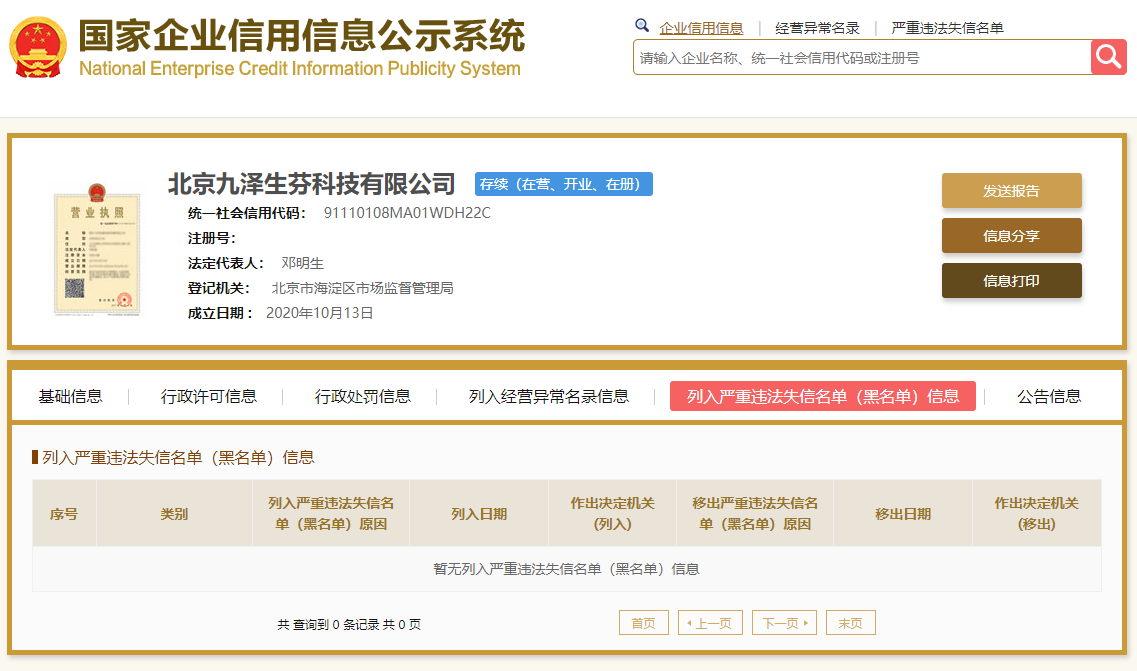Click the record count text 共查询到0条记录
Viewport: 1137px width, 671px height.
[328, 624]
